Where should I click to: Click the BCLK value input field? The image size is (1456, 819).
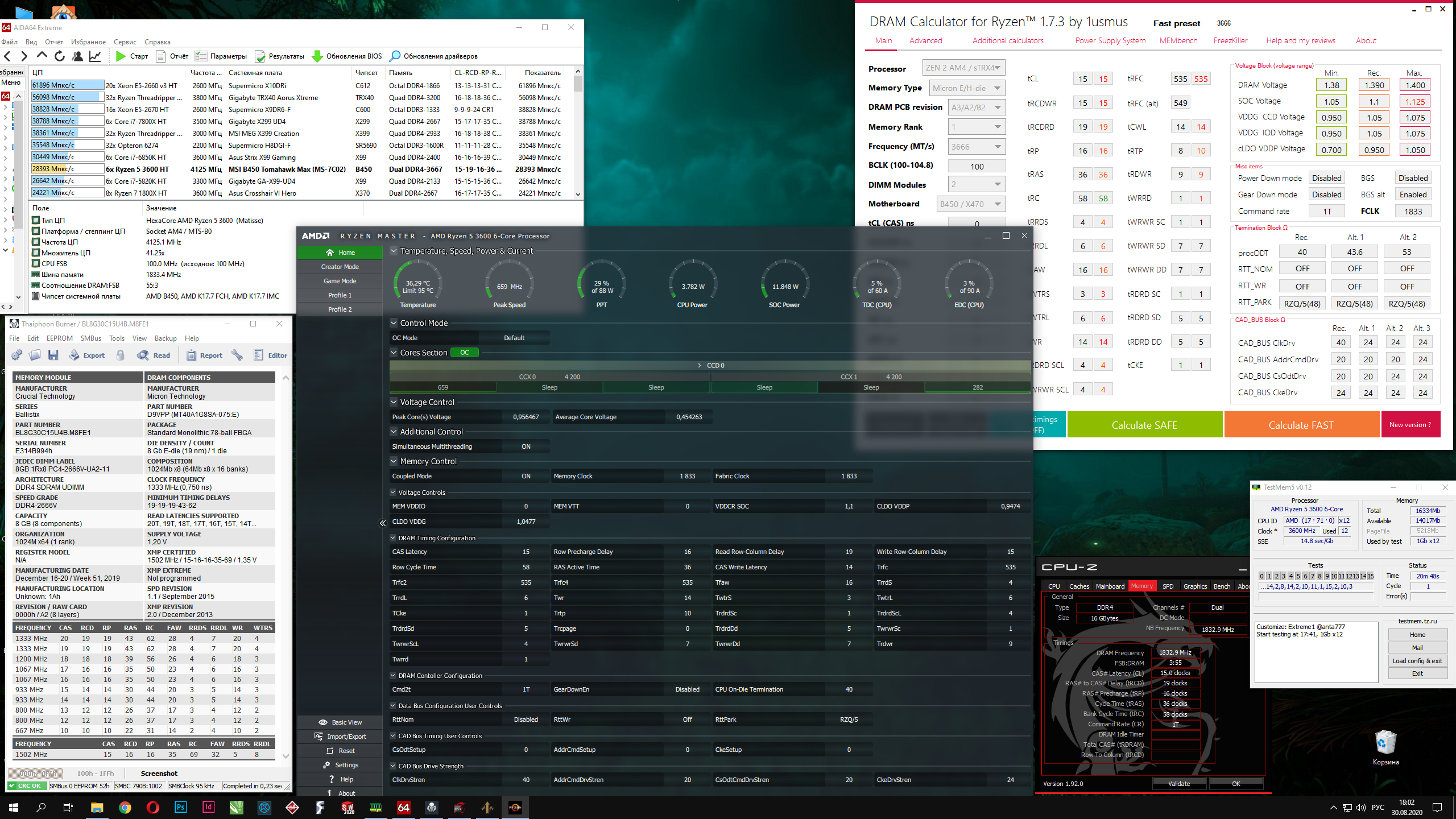point(977,166)
